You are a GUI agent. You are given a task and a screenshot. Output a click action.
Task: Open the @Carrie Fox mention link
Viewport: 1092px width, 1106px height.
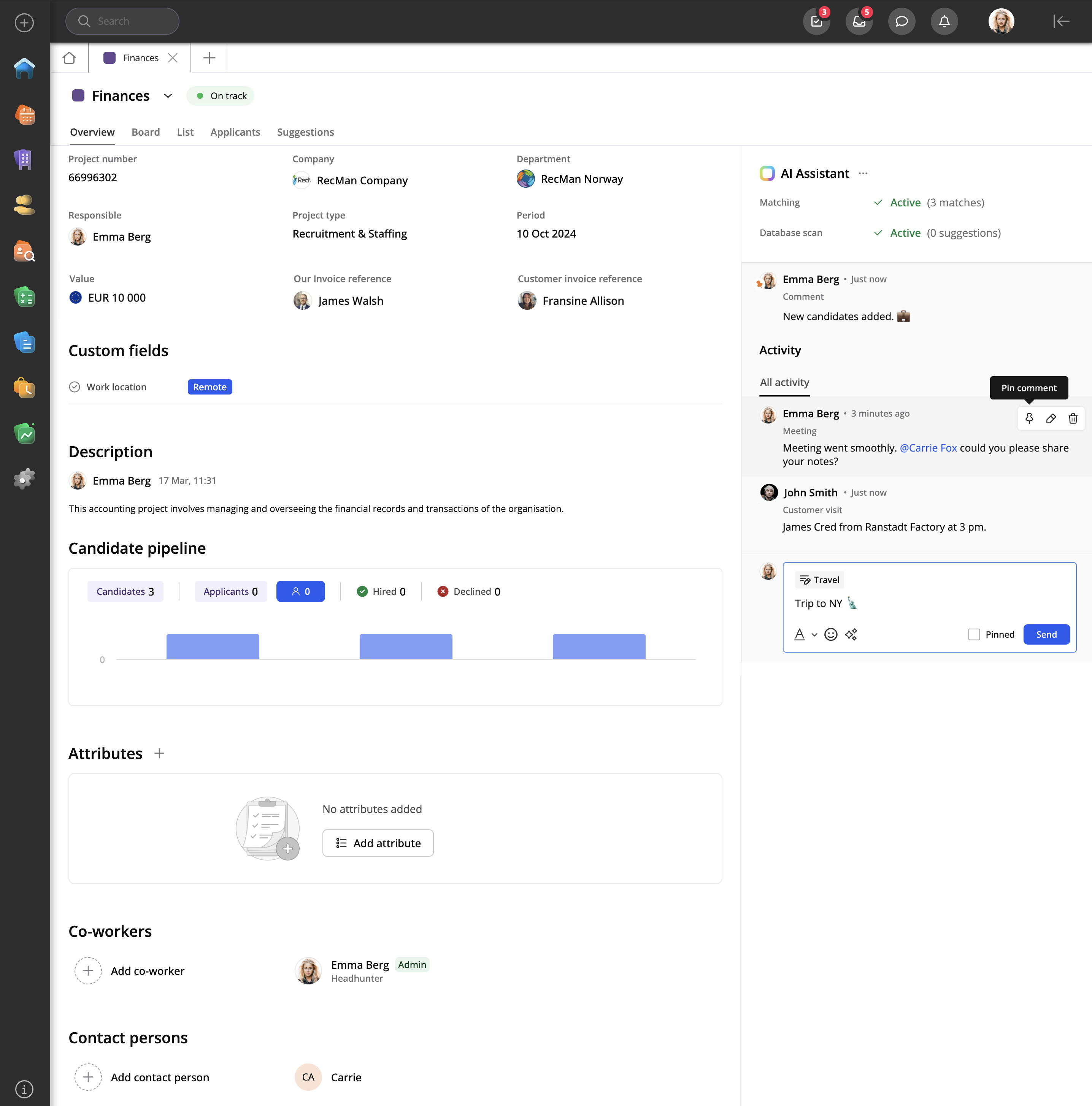[x=928, y=448]
